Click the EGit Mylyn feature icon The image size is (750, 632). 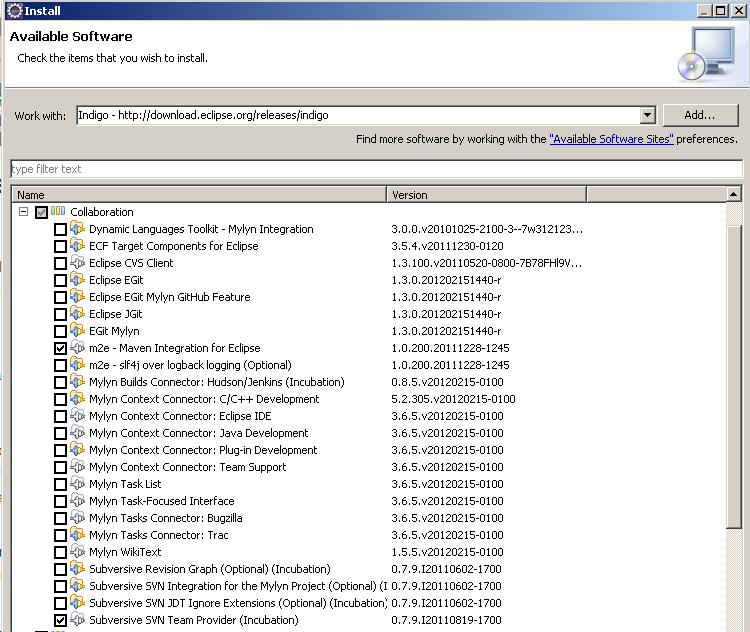tap(77, 330)
